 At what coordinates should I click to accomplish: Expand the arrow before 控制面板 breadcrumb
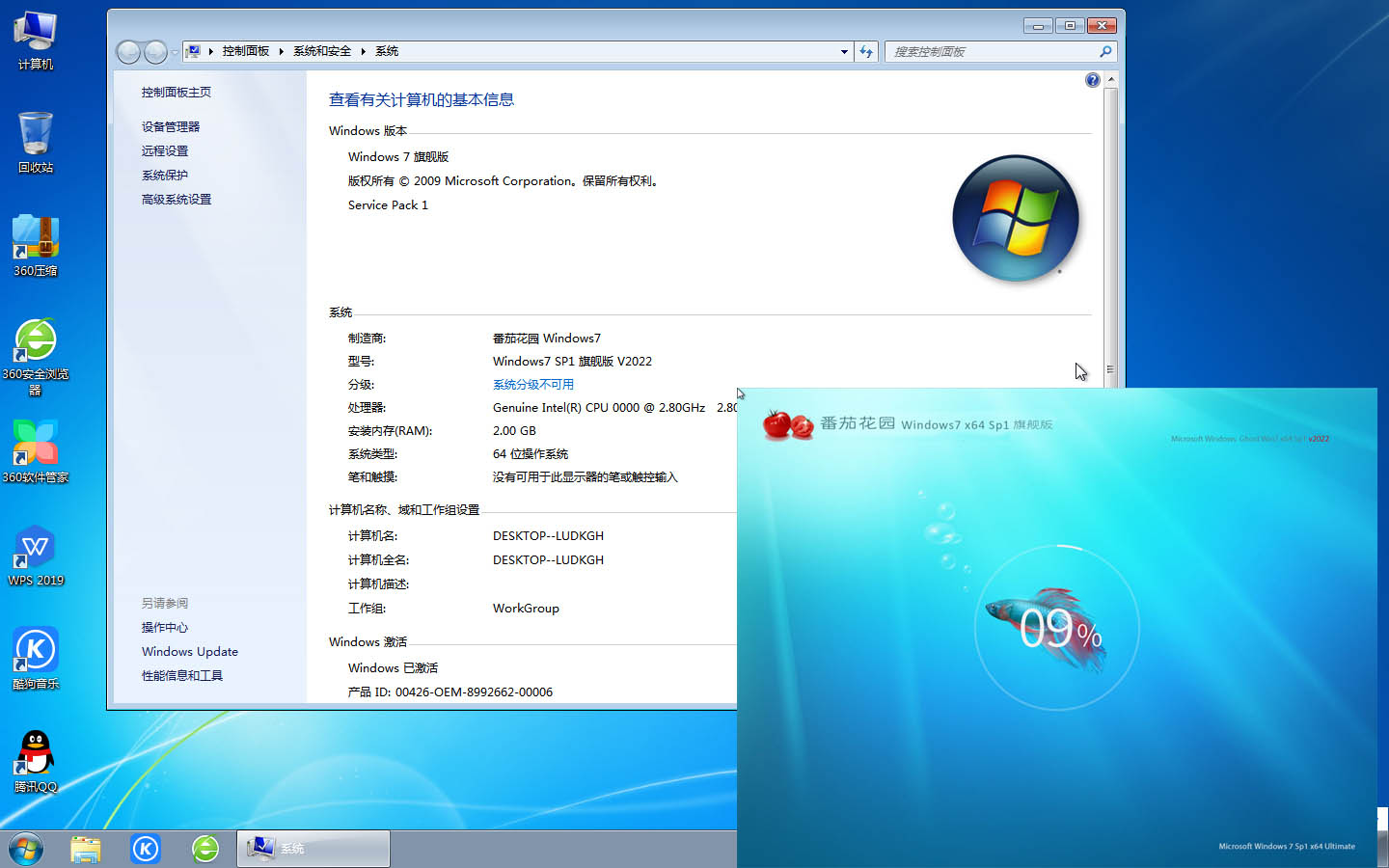211,51
